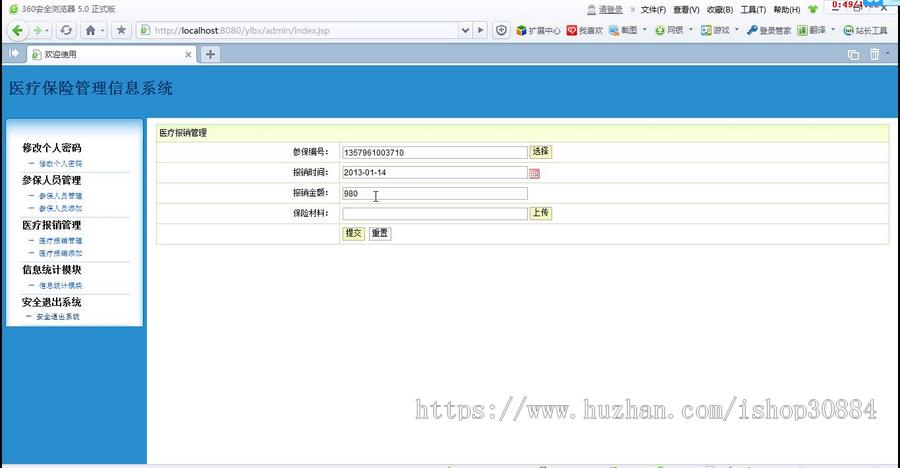The height and width of the screenshot is (468, 900).
Task: Open the 帮助(H) menu
Action: [x=786, y=10]
